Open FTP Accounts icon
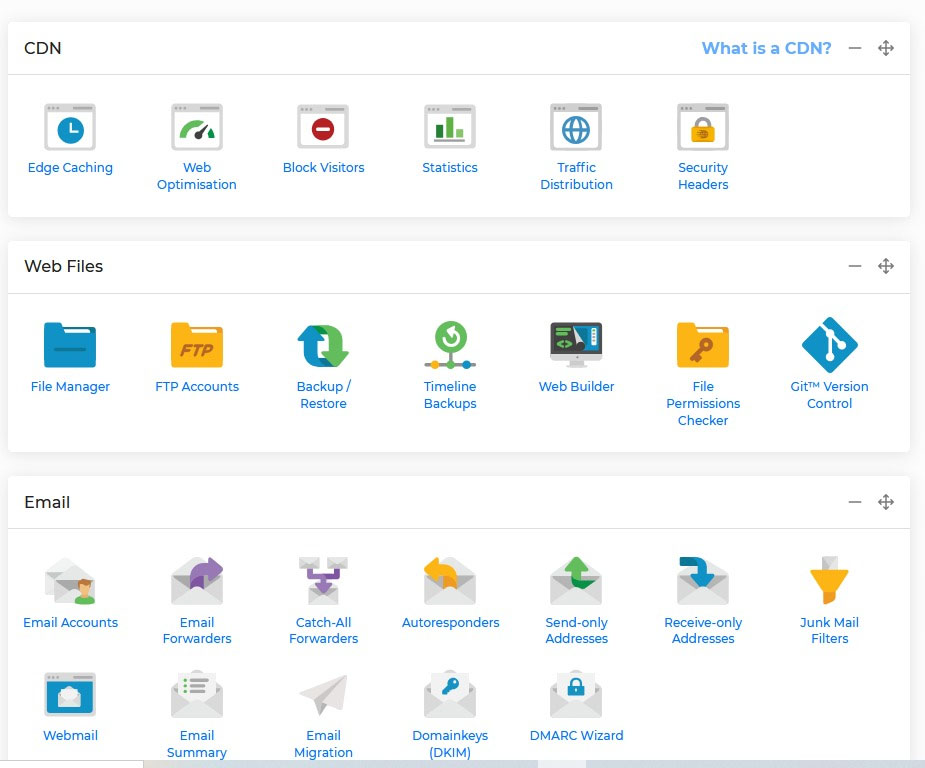 [x=196, y=346]
